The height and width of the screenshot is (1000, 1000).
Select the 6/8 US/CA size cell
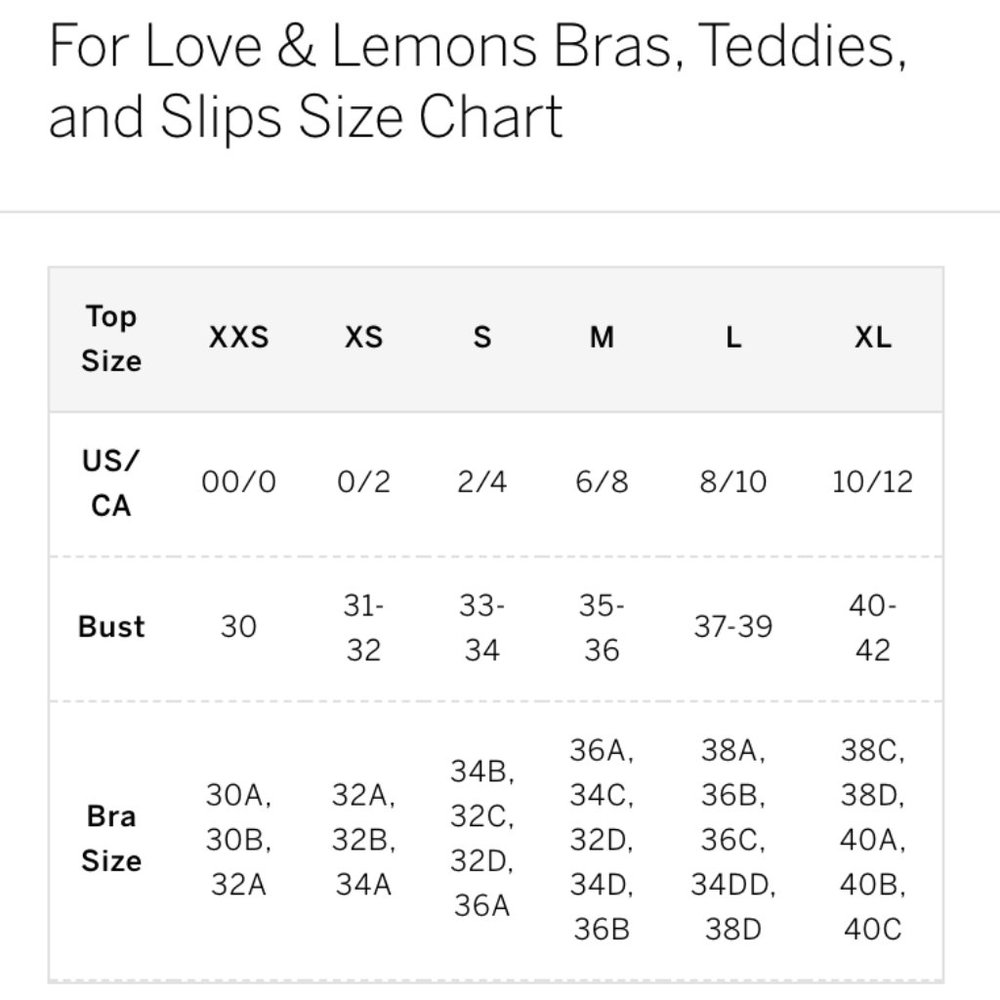click(601, 483)
